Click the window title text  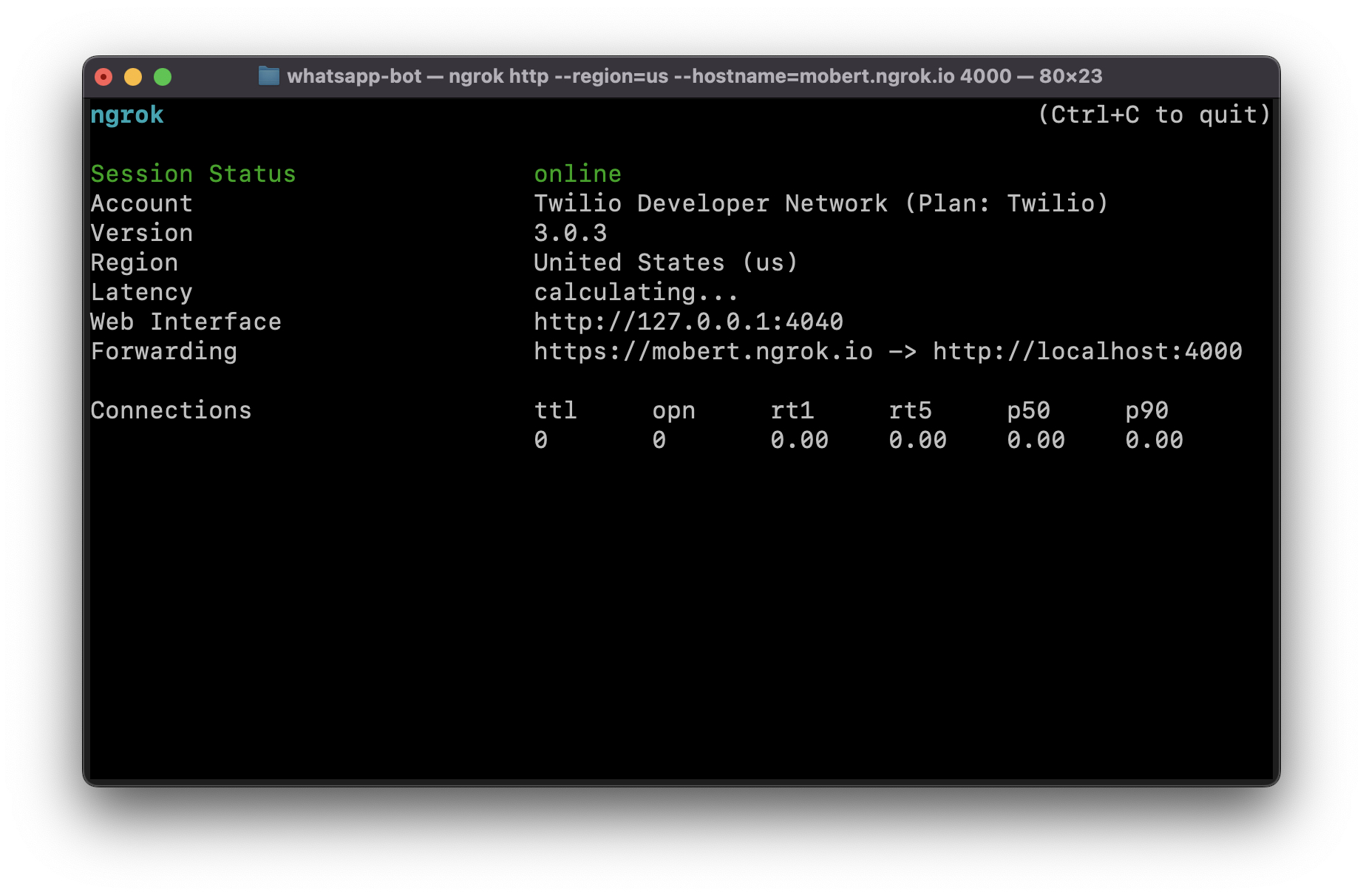[693, 76]
